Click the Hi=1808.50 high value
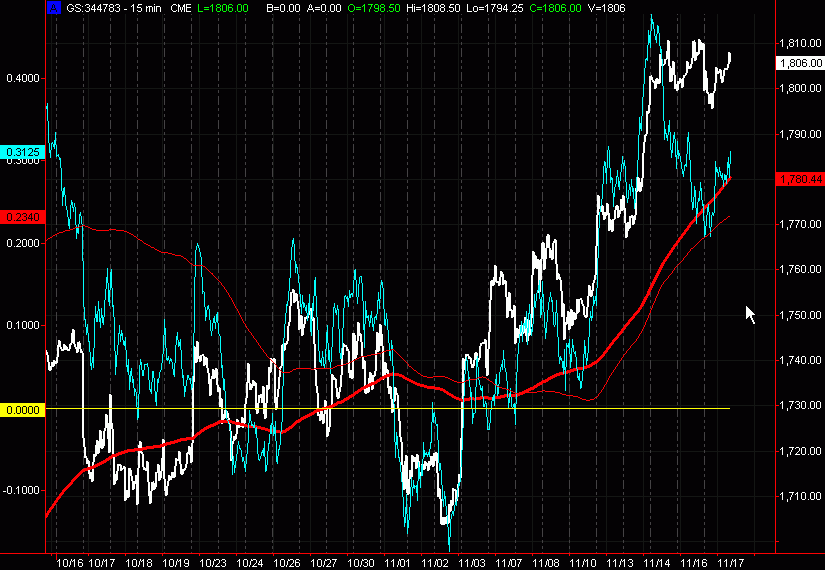 pos(433,8)
